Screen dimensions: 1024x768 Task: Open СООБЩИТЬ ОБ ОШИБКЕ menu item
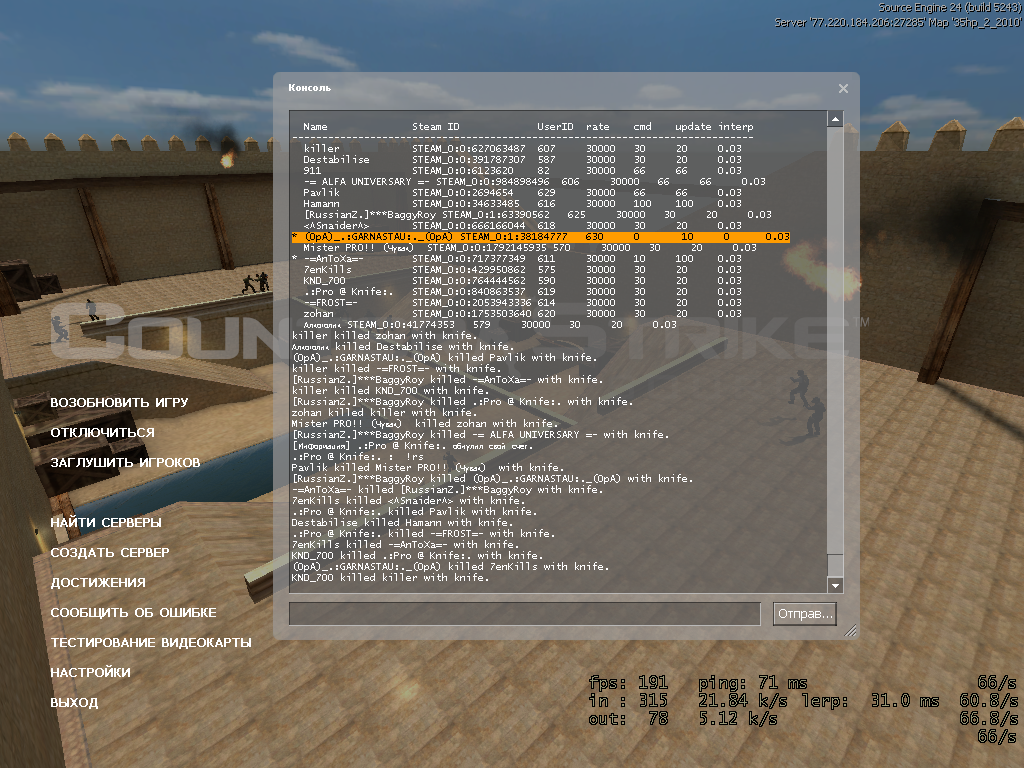pyautogui.click(x=133, y=613)
